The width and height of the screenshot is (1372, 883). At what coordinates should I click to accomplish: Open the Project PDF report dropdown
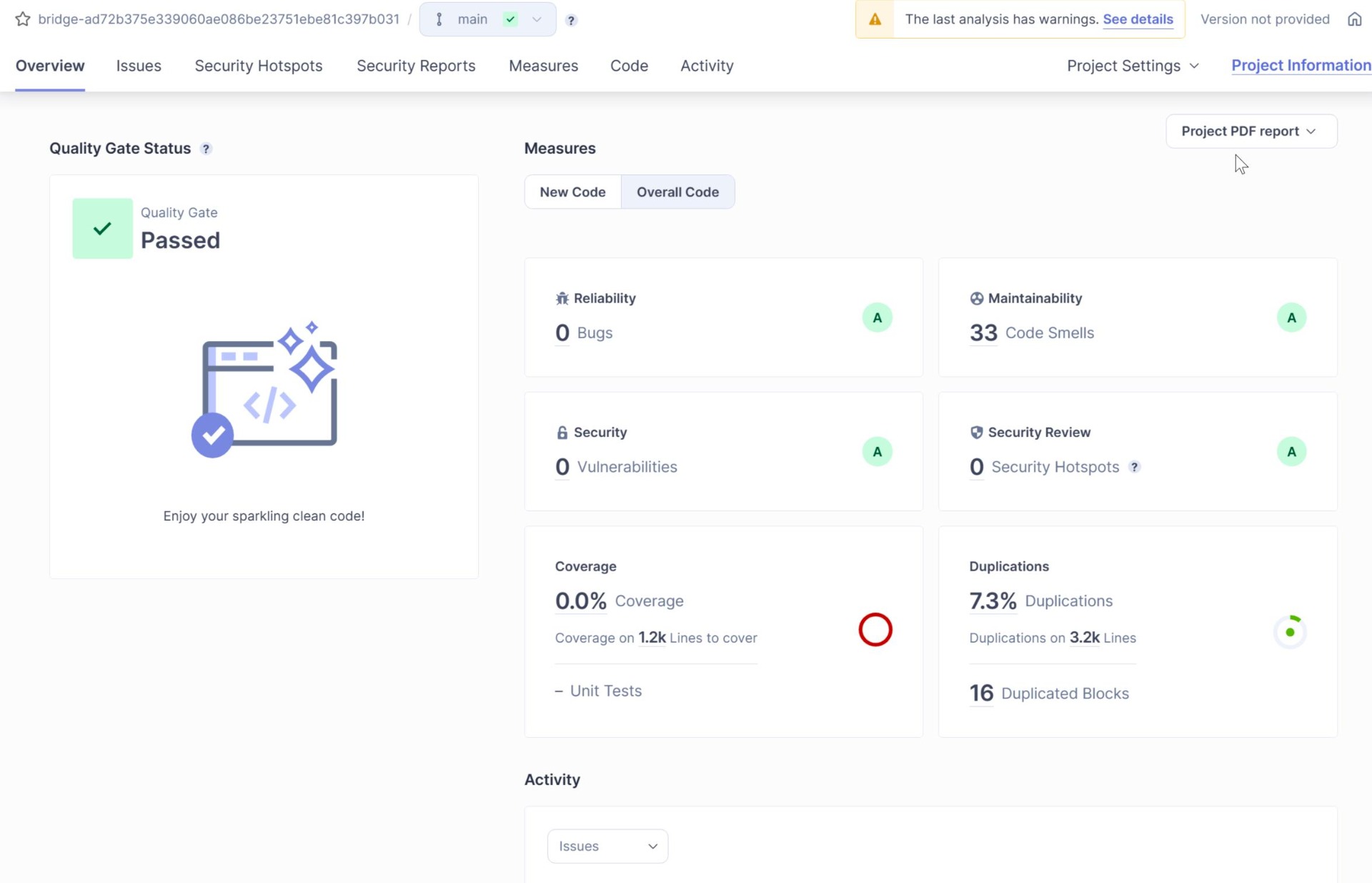[x=1251, y=132]
